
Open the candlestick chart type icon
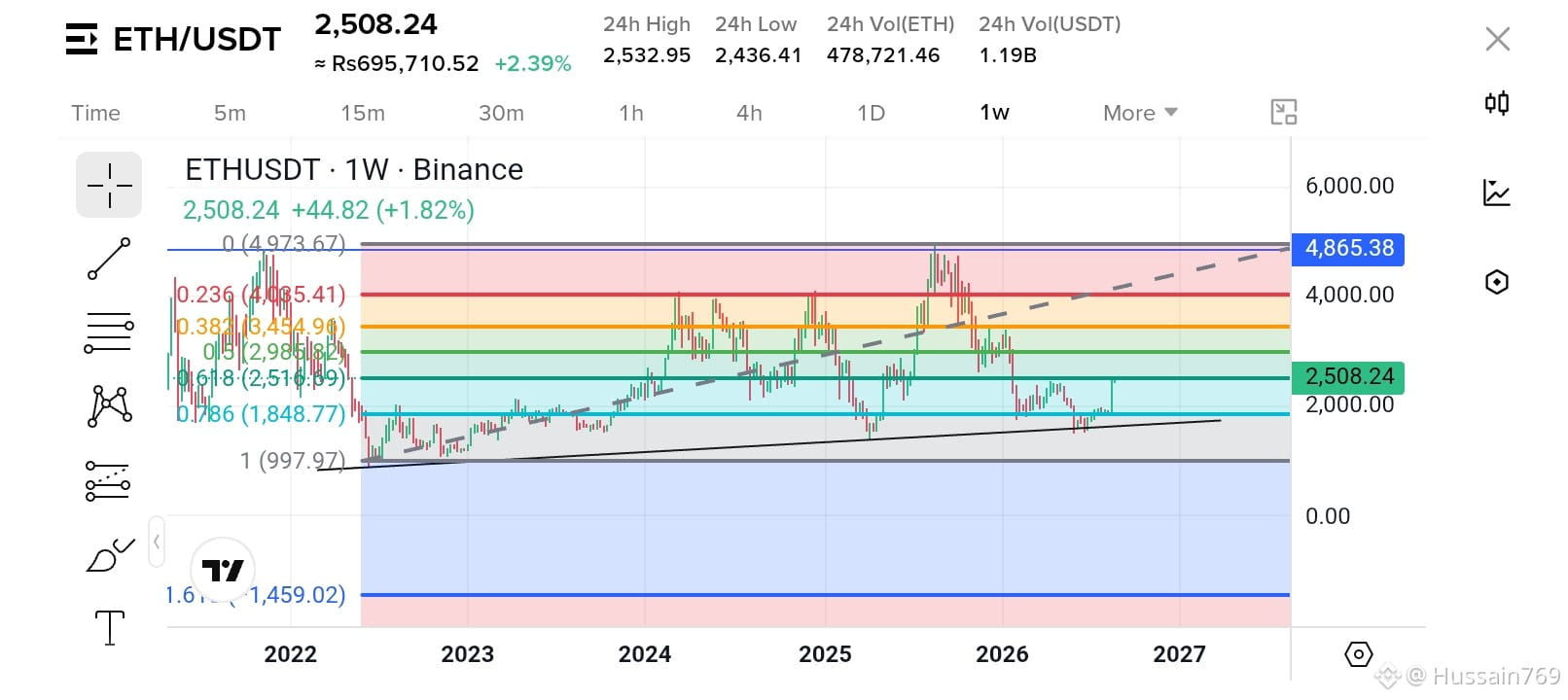(x=1497, y=103)
